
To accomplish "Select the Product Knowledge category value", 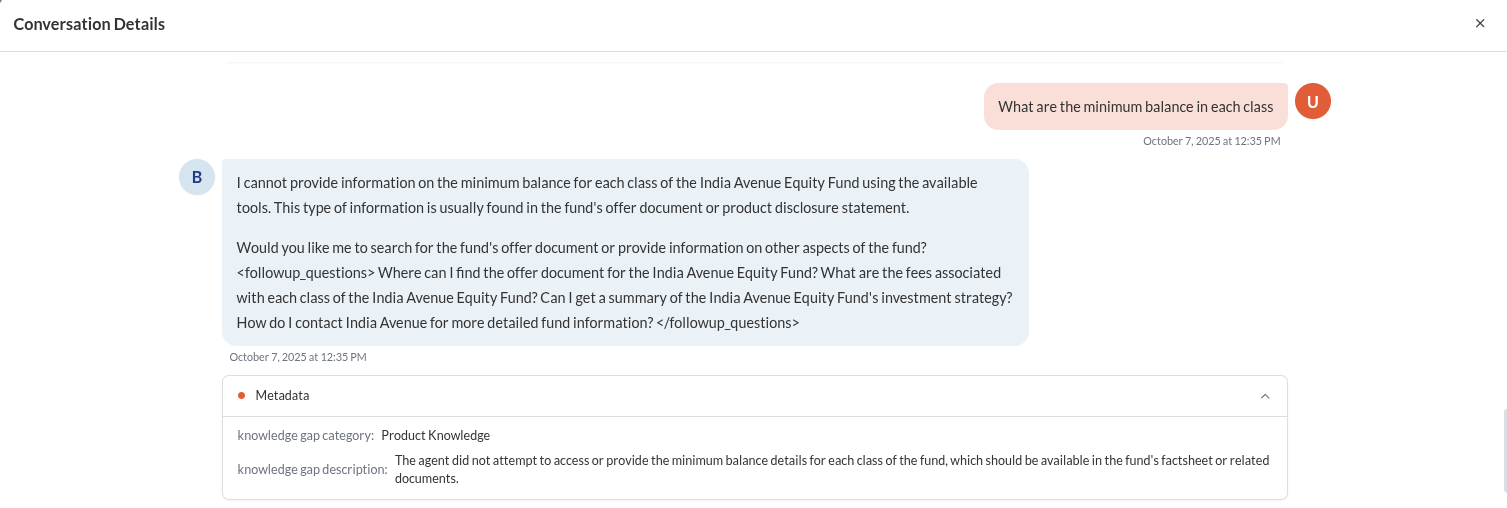I will (435, 436).
